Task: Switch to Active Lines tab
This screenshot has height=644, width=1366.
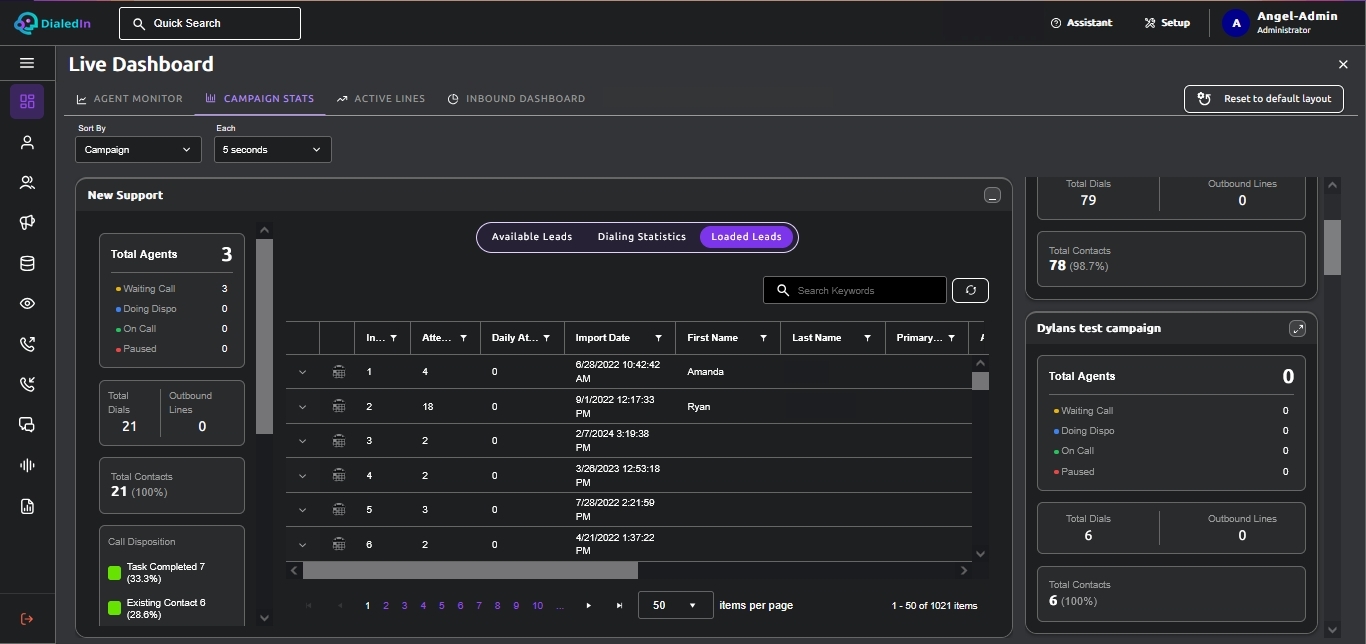Action: [x=381, y=99]
